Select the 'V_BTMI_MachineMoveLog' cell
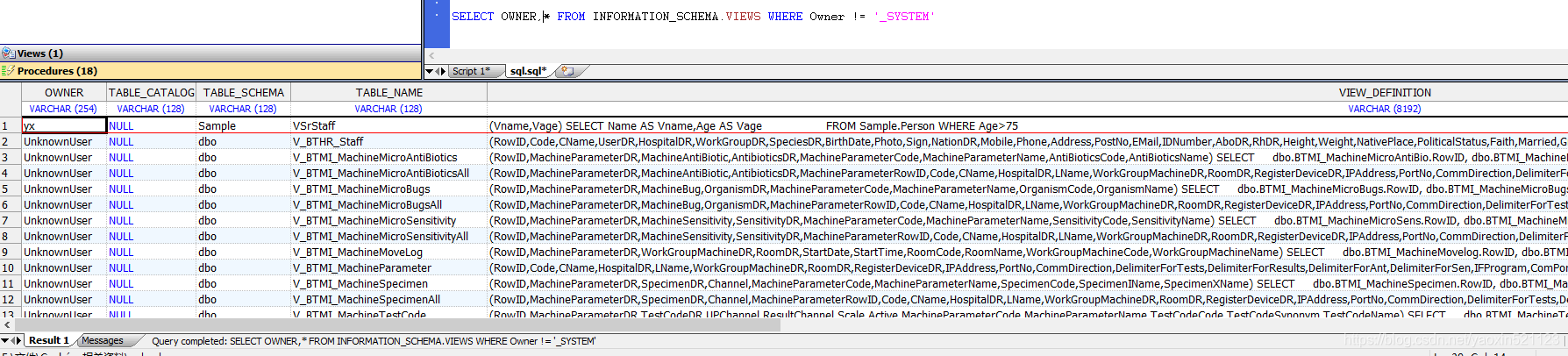This screenshot has width=1568, height=356. coord(388,252)
